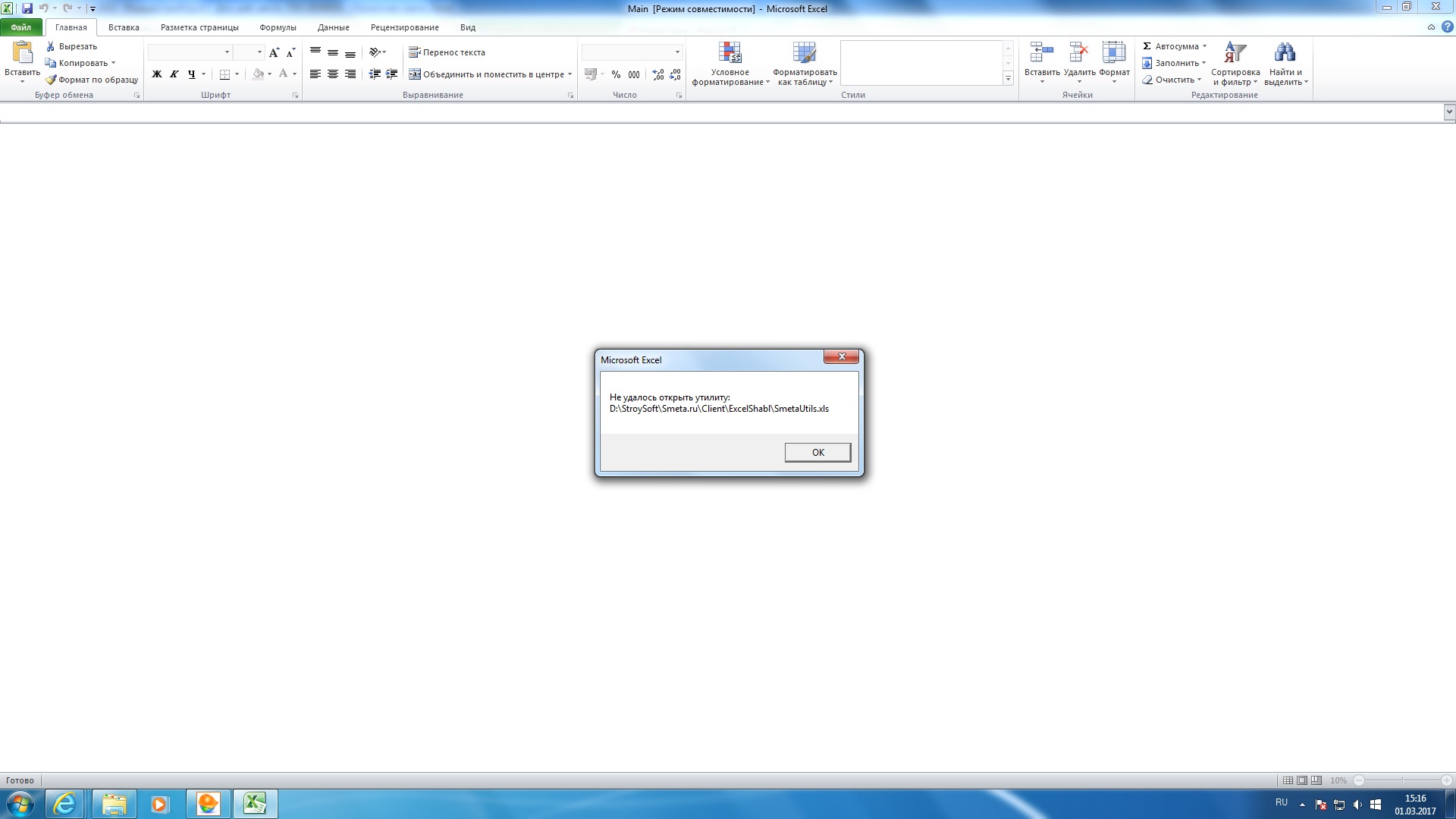Toggle underline Ч formatting
This screenshot has width=1456, height=819.
pos(192,74)
